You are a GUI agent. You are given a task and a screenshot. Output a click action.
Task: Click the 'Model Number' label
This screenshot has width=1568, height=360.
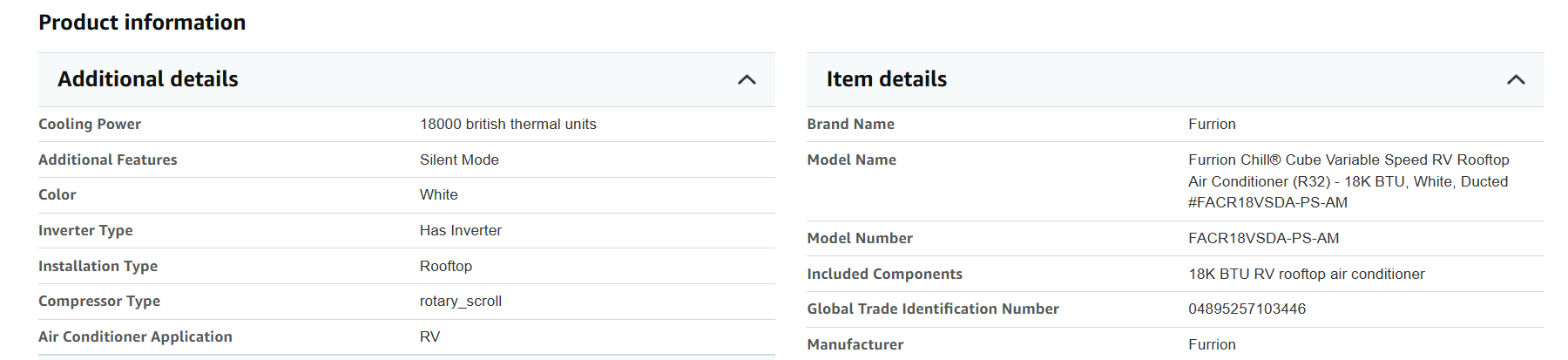860,238
